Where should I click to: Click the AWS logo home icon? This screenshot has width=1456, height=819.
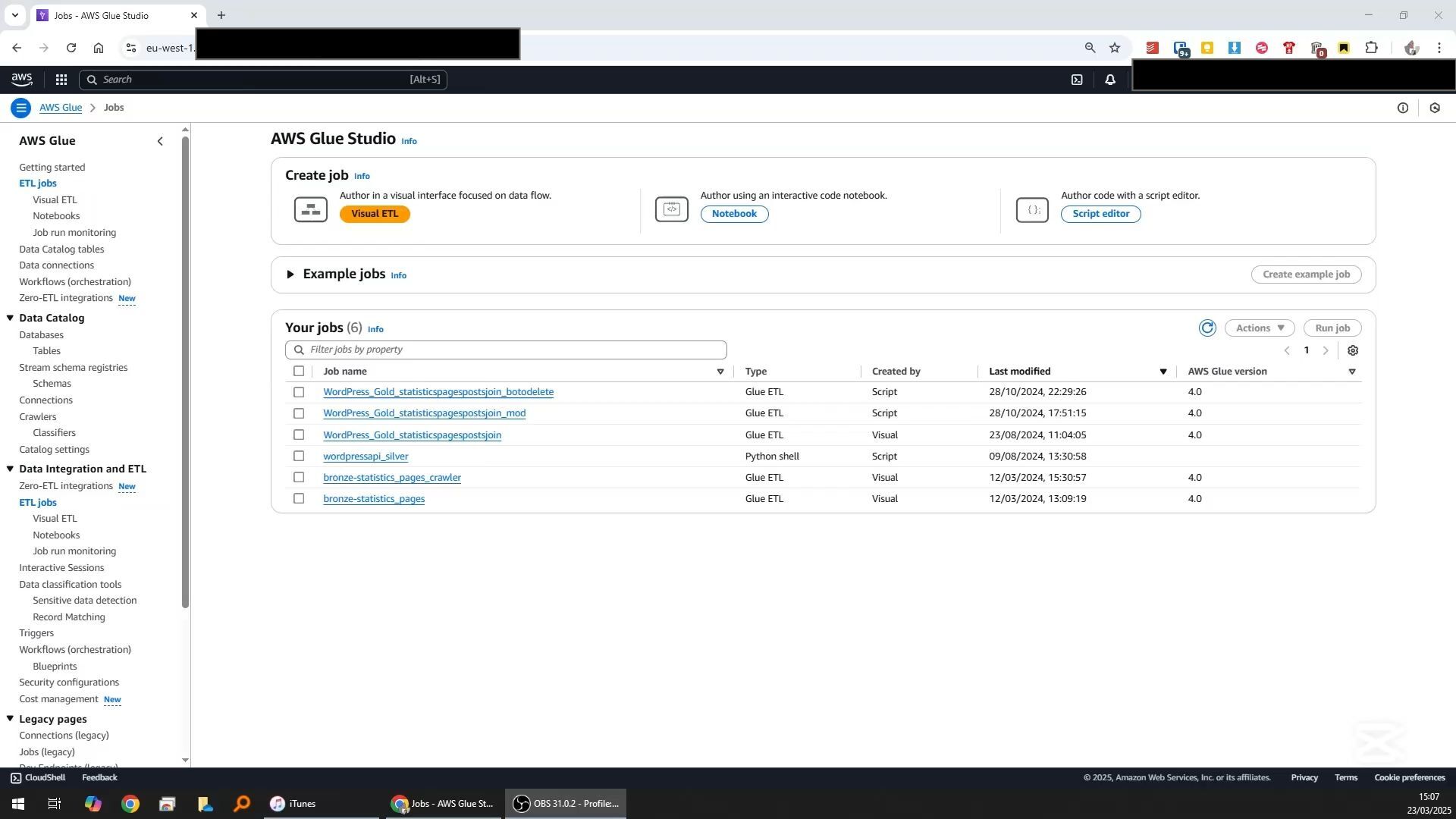click(x=22, y=80)
